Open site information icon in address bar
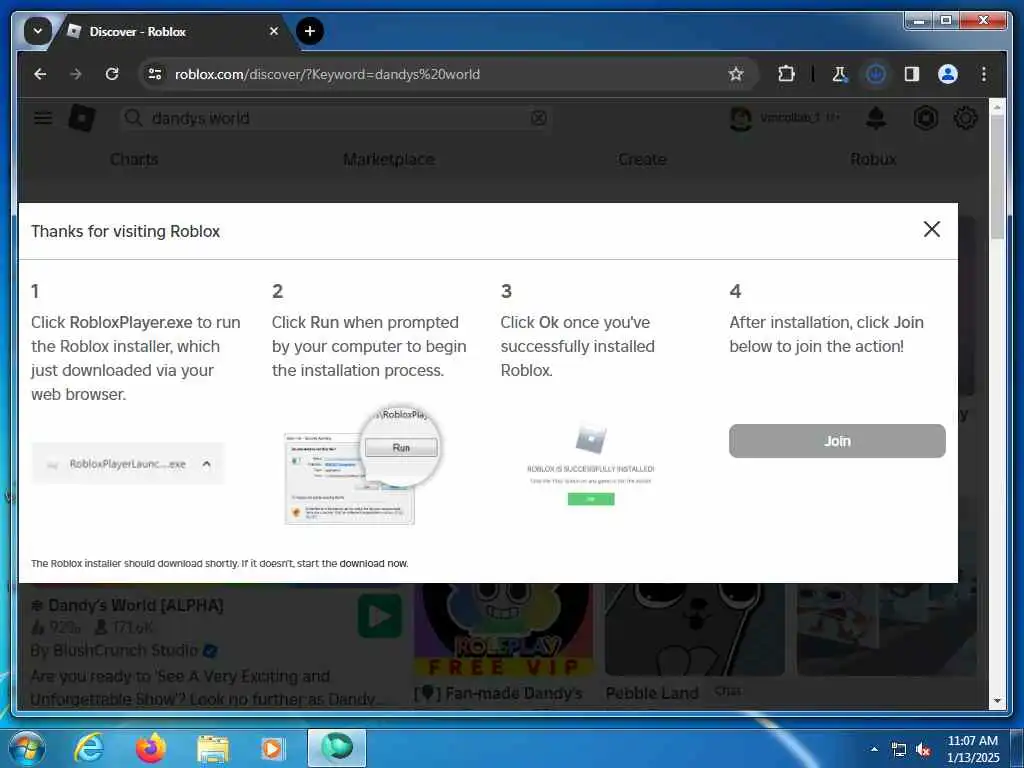Image resolution: width=1024 pixels, height=768 pixels. pyautogui.click(x=155, y=74)
